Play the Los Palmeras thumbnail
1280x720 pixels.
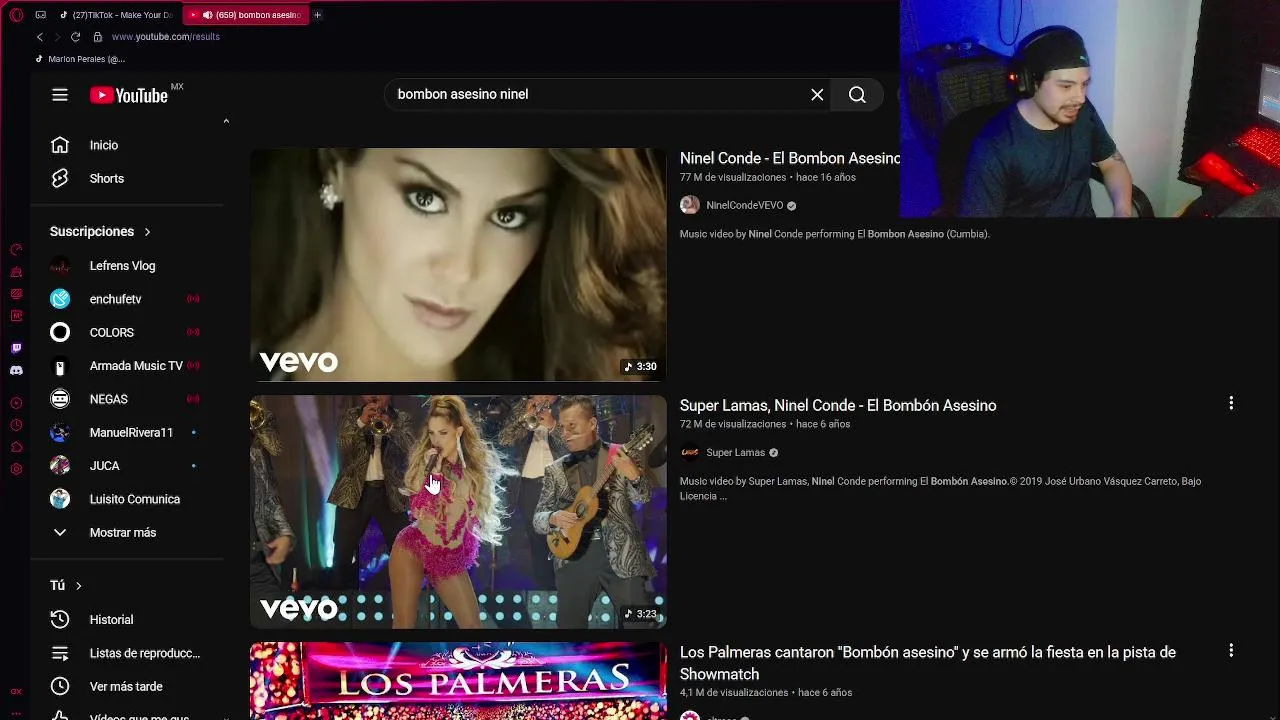click(x=458, y=681)
